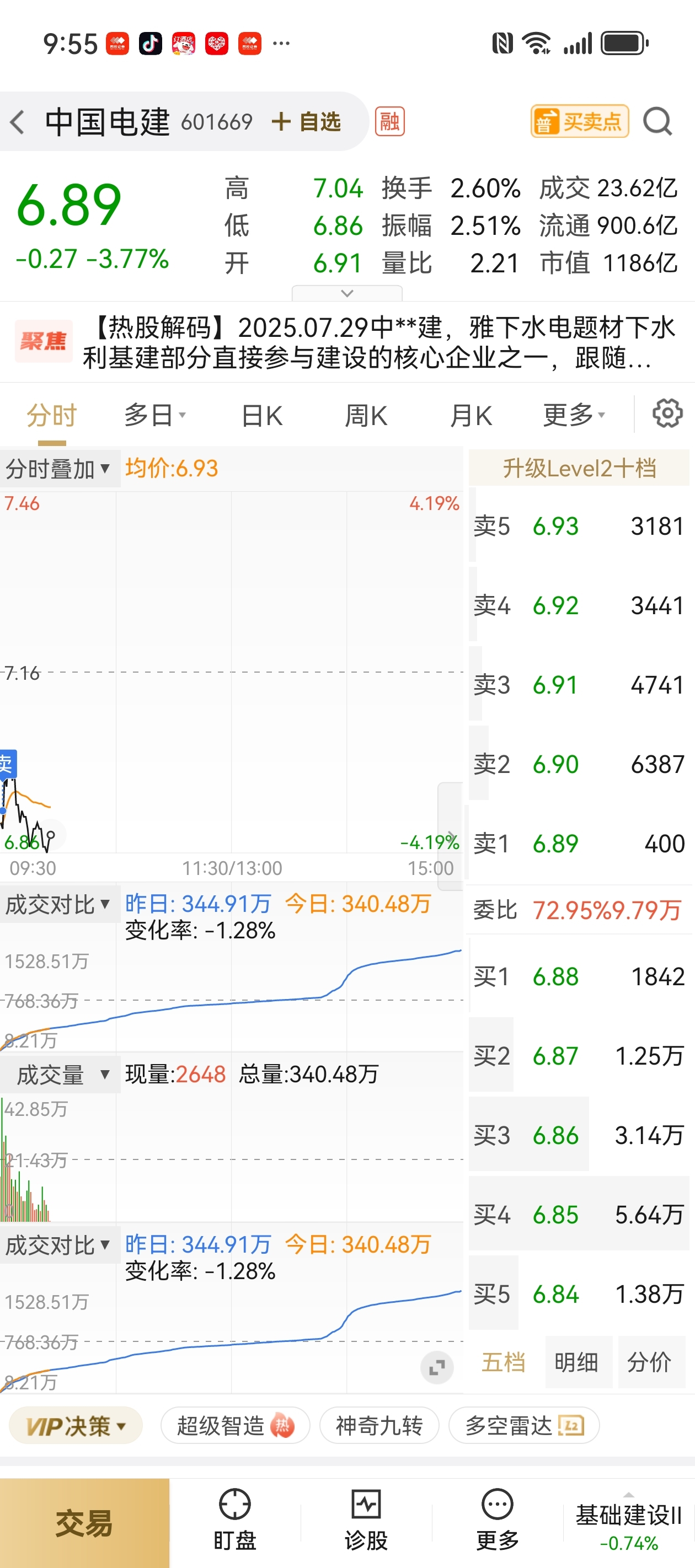
Task: Switch to 月K chart tab
Action: tap(471, 416)
